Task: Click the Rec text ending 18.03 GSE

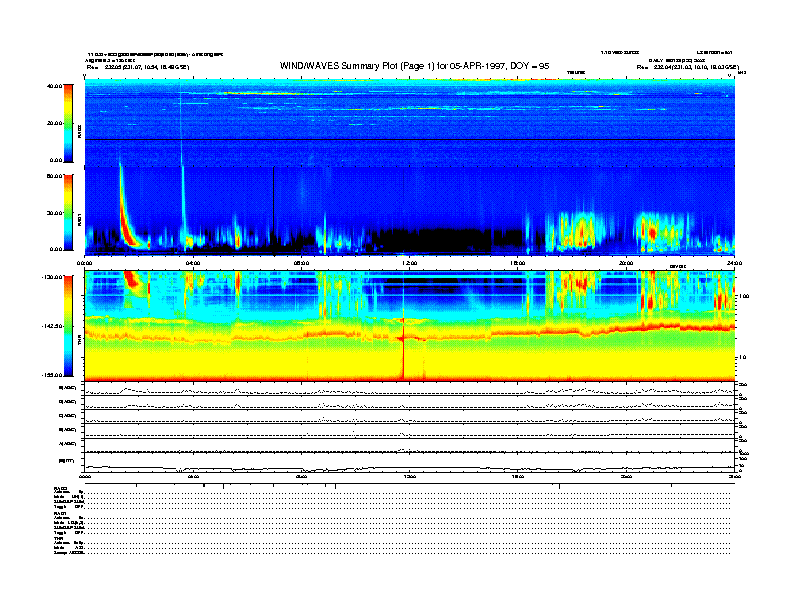Action: [x=687, y=67]
